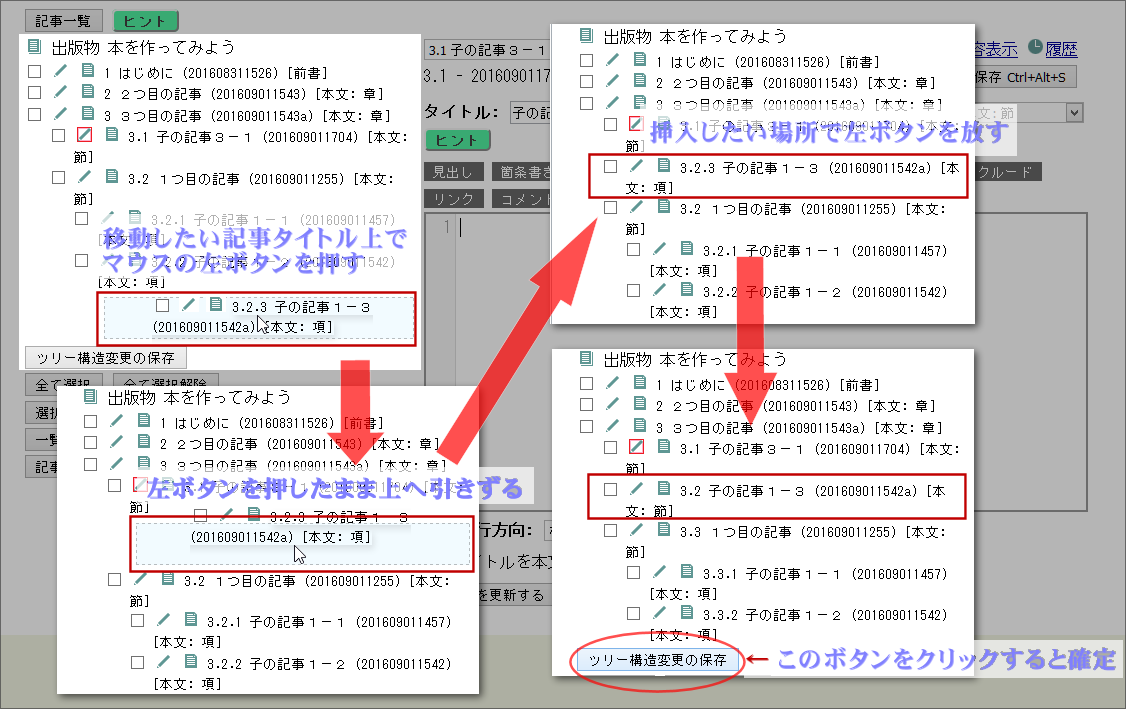Click pencil icon for 1 はじめに in lower-left tree panel
This screenshot has width=1126, height=709.
click(x=116, y=420)
